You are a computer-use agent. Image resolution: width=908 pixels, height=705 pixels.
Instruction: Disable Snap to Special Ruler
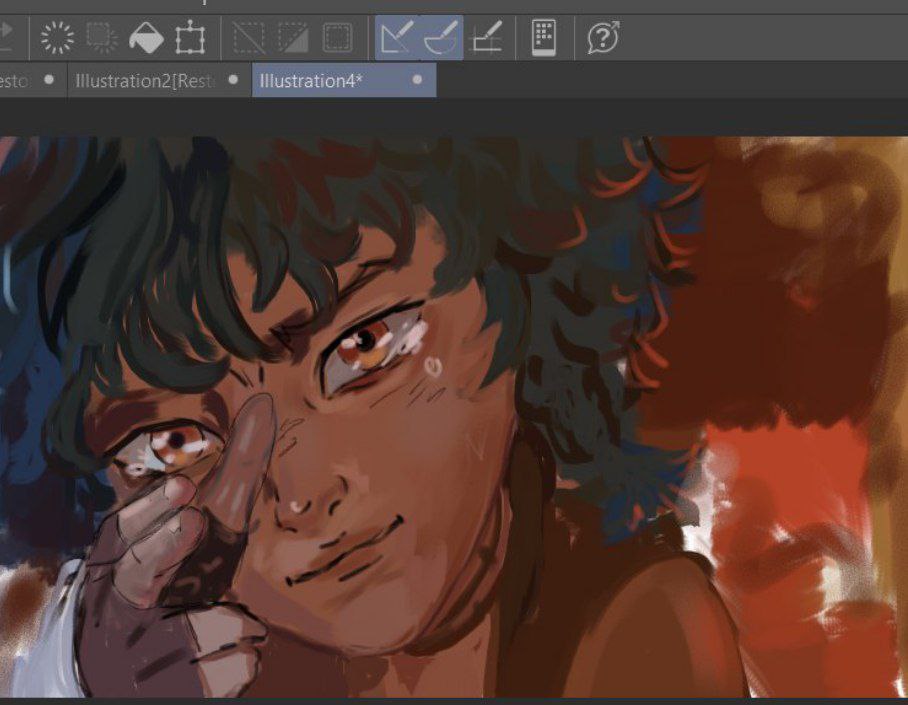(x=440, y=39)
